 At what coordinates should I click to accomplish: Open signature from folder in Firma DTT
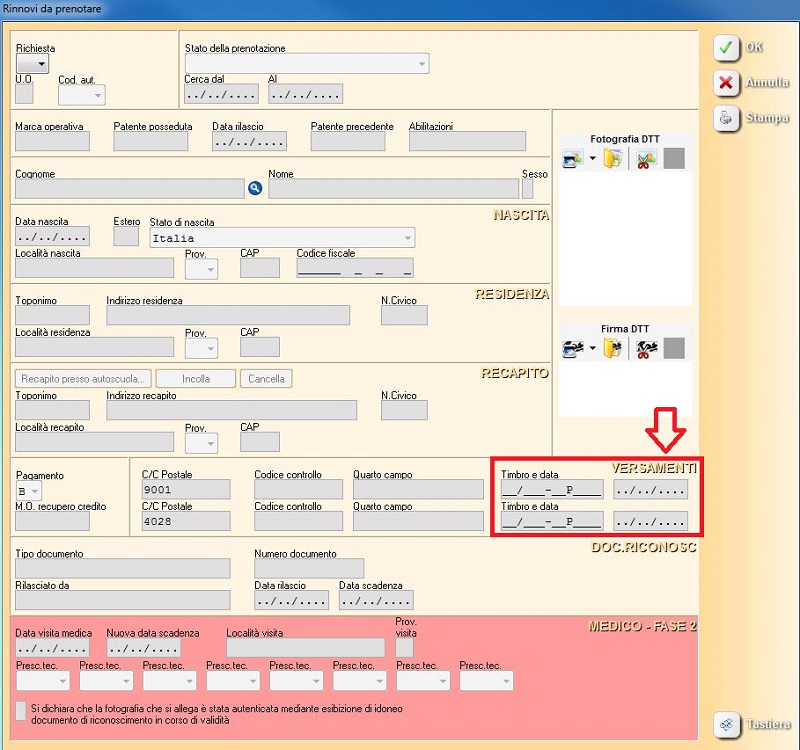tap(613, 349)
